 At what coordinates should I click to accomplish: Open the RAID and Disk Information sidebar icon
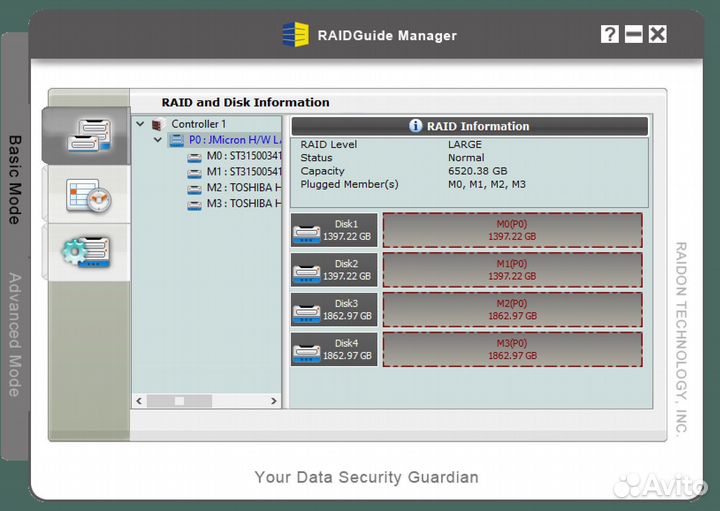(x=86, y=136)
